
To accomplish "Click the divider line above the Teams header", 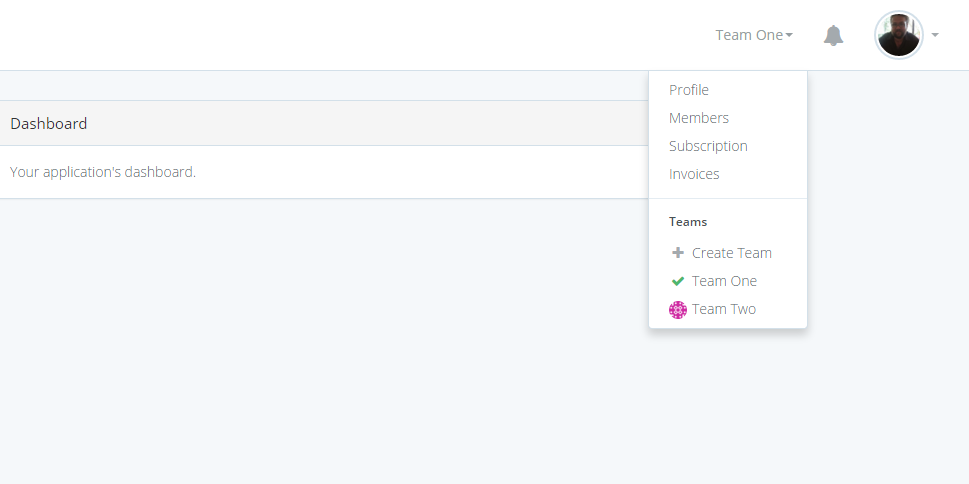I will pos(728,198).
